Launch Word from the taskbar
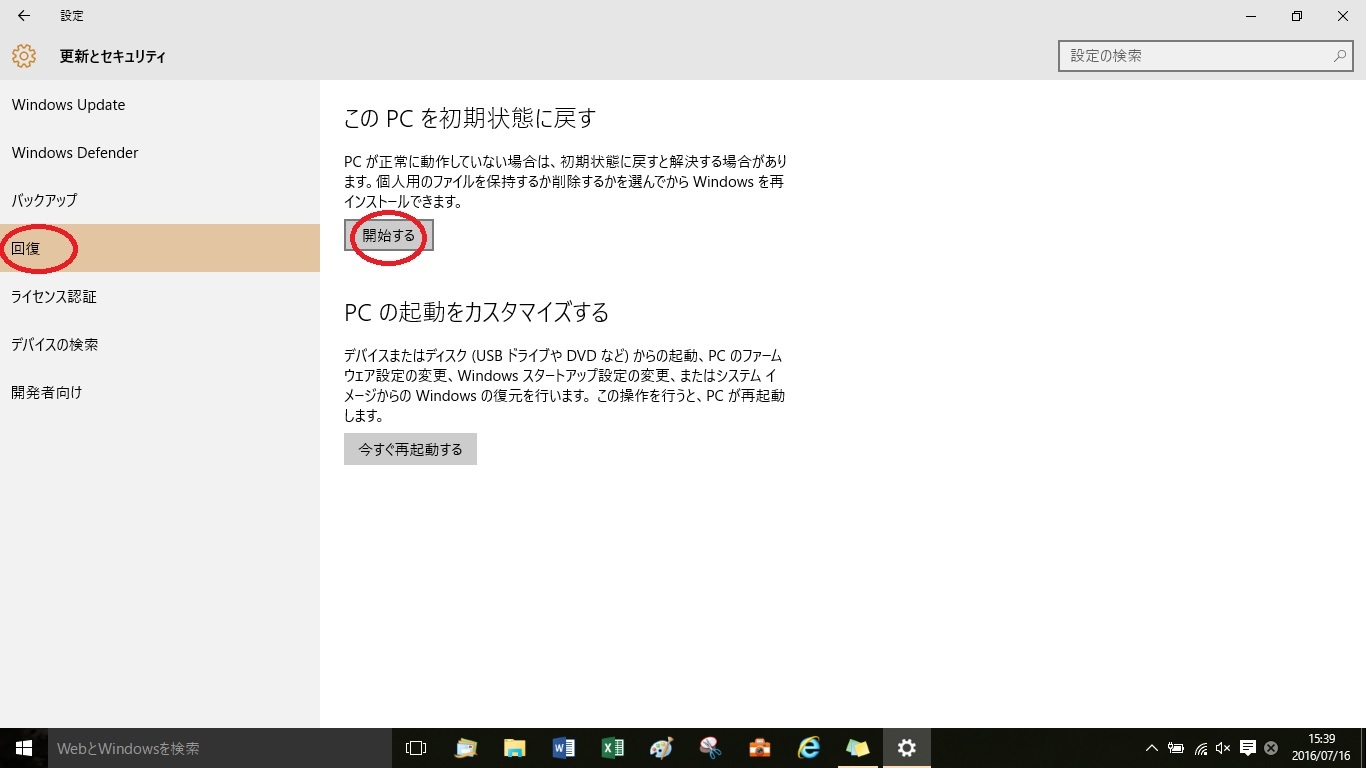The height and width of the screenshot is (768, 1366). click(563, 748)
